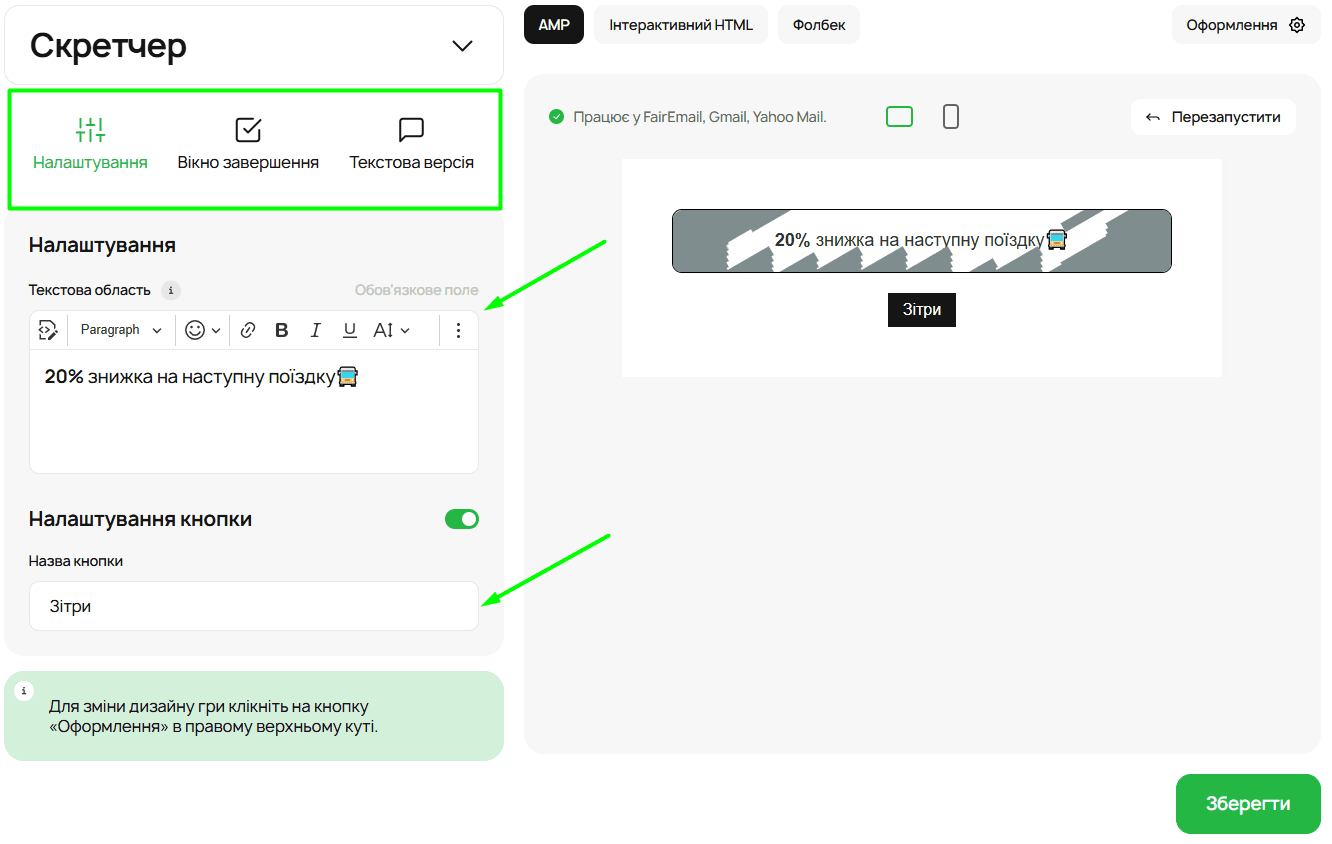Image resolution: width=1332 pixels, height=844 pixels.
Task: Collapse the Скретчер panel chevron
Action: pyautogui.click(x=462, y=46)
